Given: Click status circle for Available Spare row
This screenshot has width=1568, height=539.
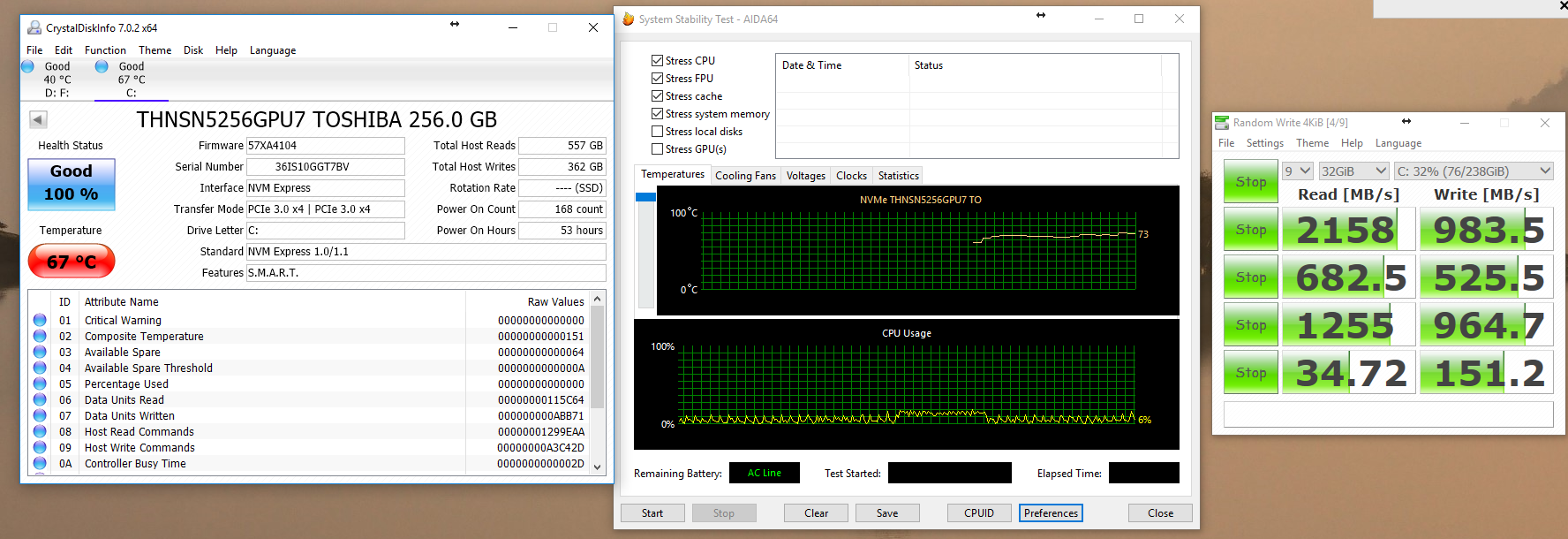Looking at the screenshot, I should (x=40, y=352).
